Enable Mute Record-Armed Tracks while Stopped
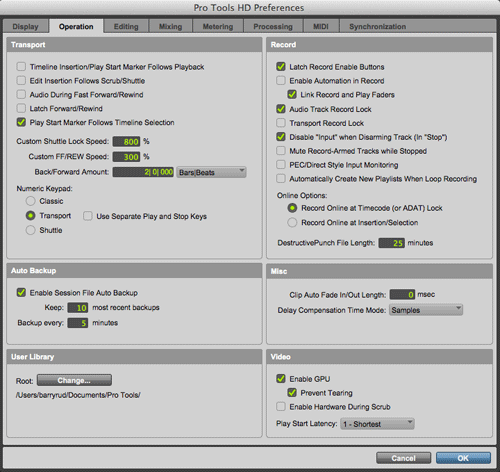The height and width of the screenshot is (472, 500). [x=281, y=151]
